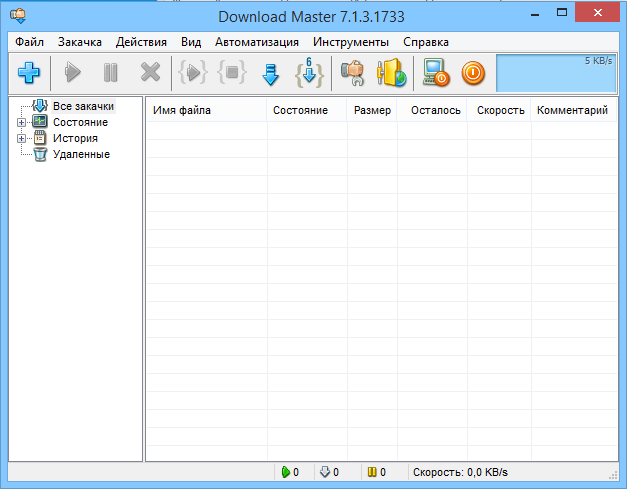Click the Состояние monitor icon in tree
Screen dimensions: 627x489
tap(40, 122)
